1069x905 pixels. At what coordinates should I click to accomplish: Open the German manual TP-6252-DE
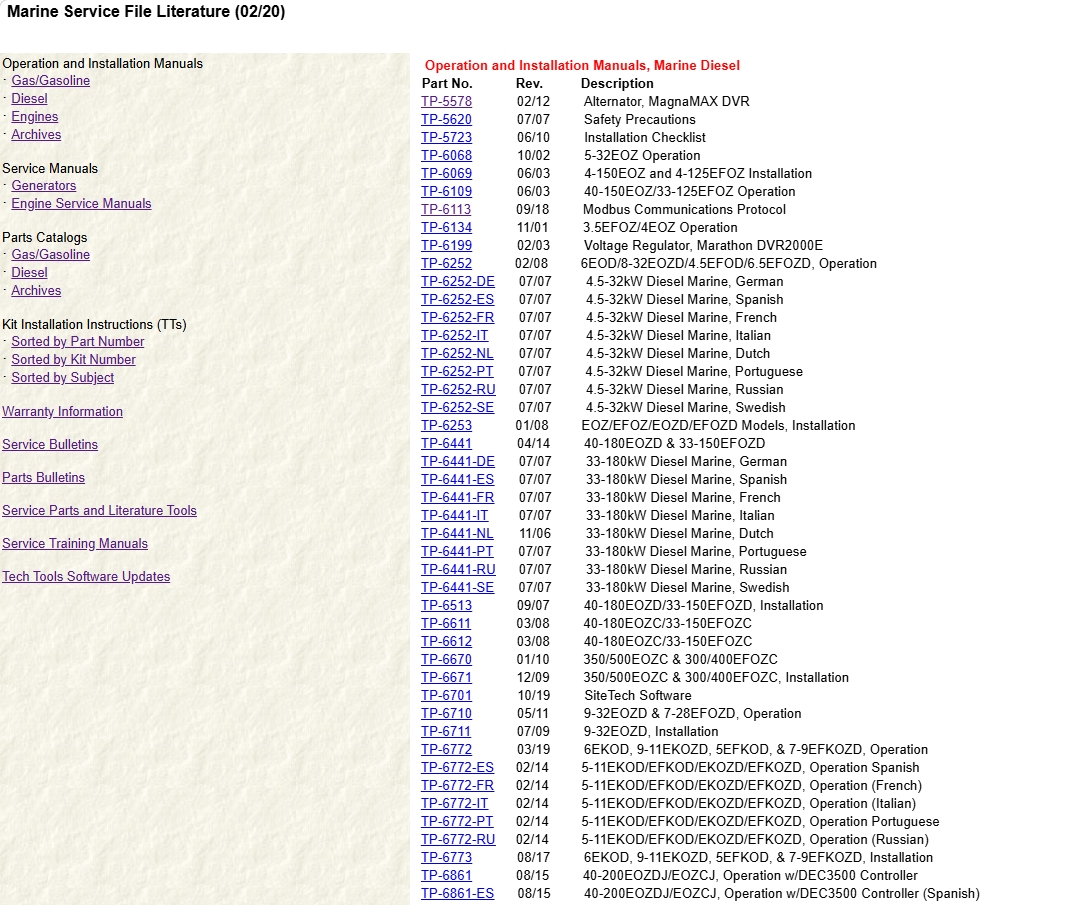[458, 282]
